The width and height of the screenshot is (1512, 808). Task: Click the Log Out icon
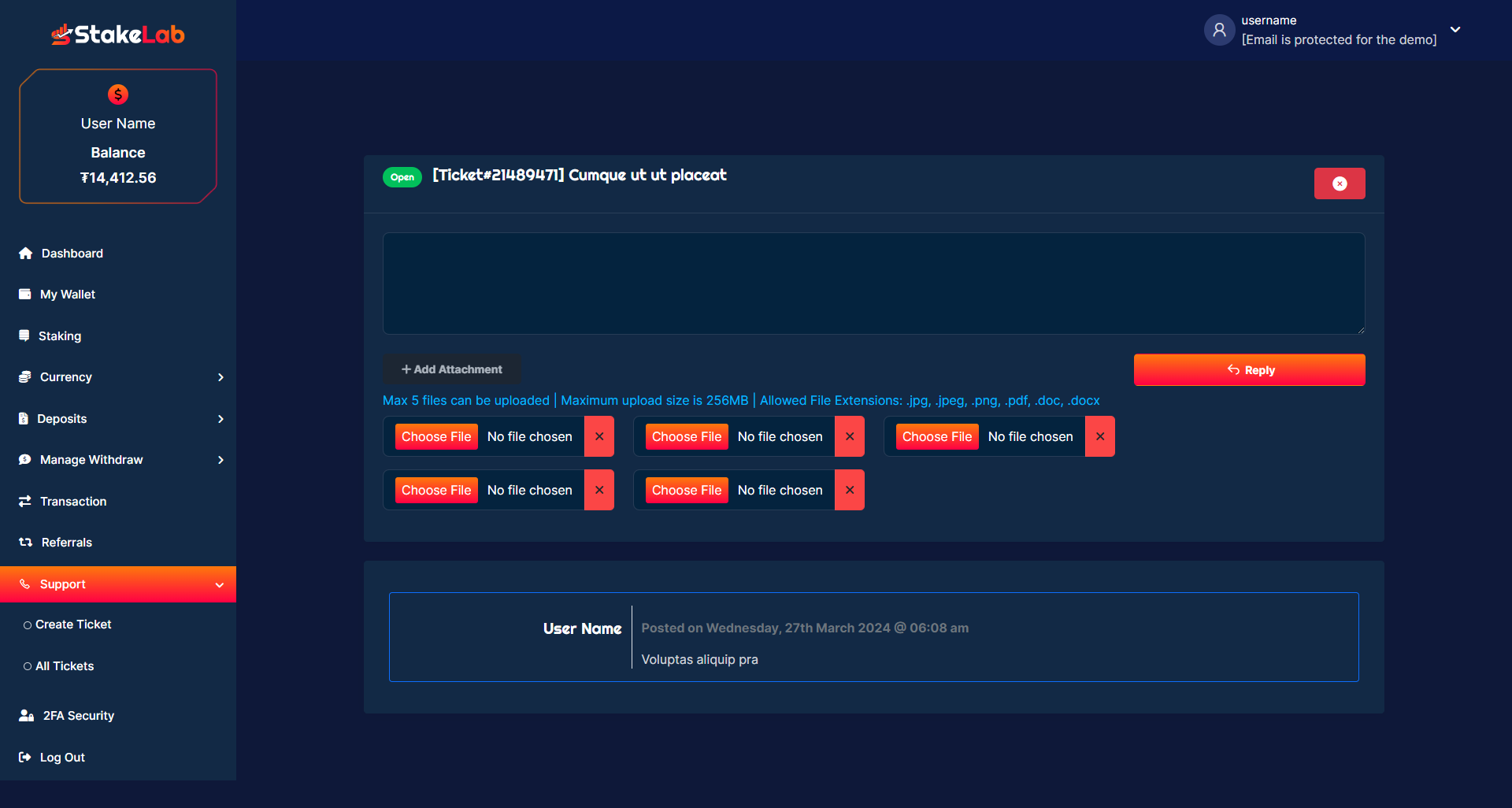point(24,757)
